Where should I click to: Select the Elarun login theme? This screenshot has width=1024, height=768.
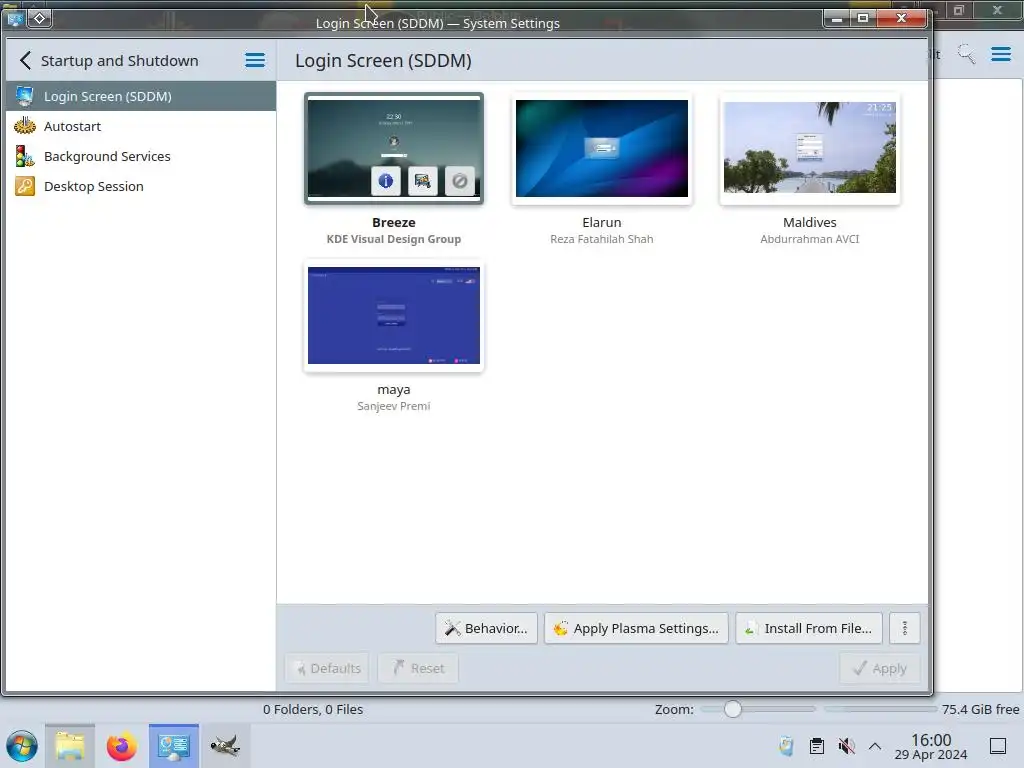601,149
